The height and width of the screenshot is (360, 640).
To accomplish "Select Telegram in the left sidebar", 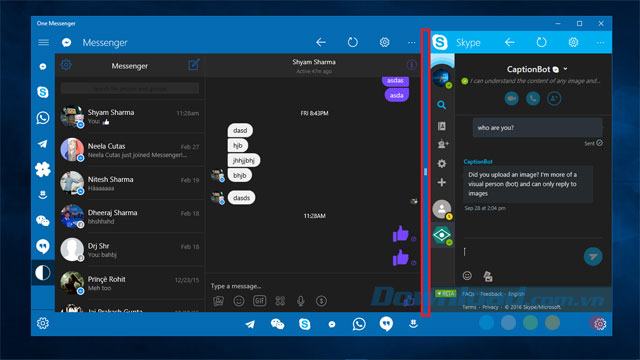I will [x=43, y=144].
